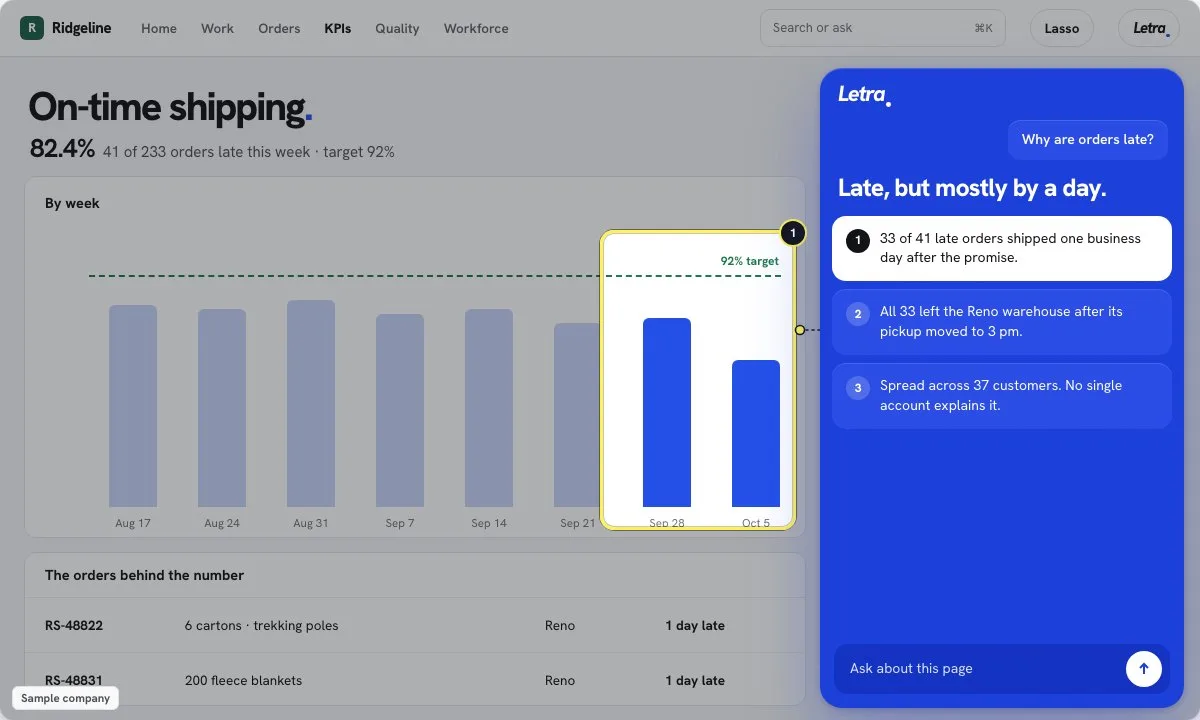
Task: Open the Home nav item
Action: coord(159,28)
